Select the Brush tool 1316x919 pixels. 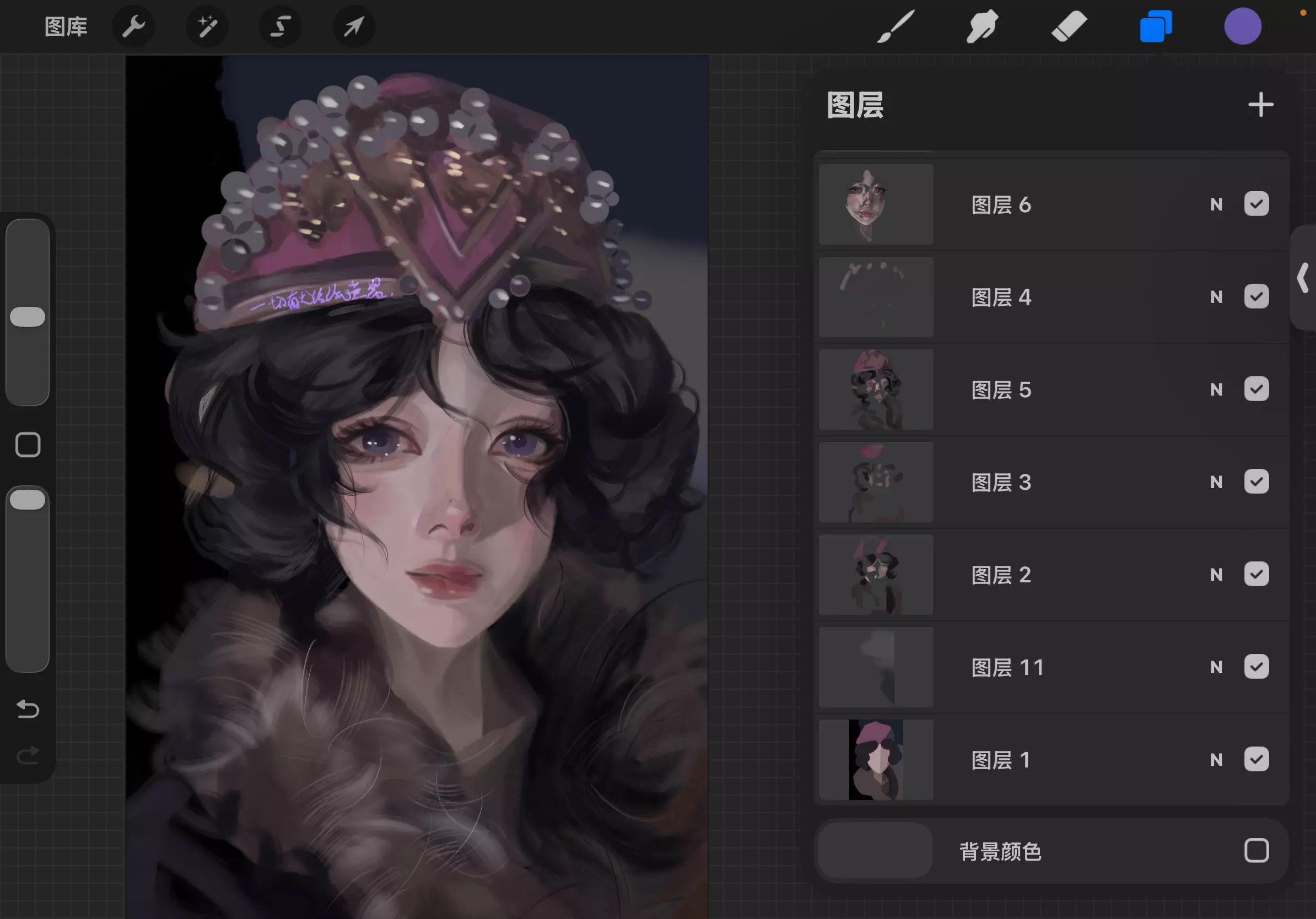click(x=896, y=26)
